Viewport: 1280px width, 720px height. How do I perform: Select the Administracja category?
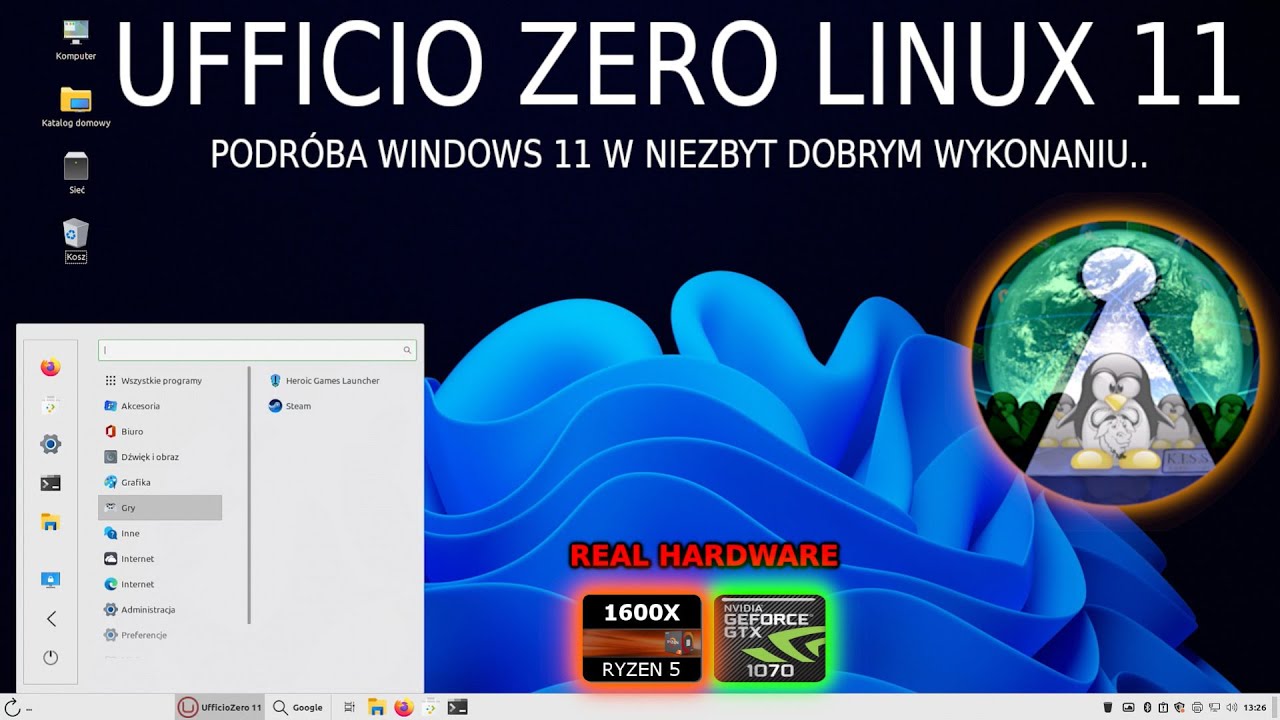click(160, 610)
